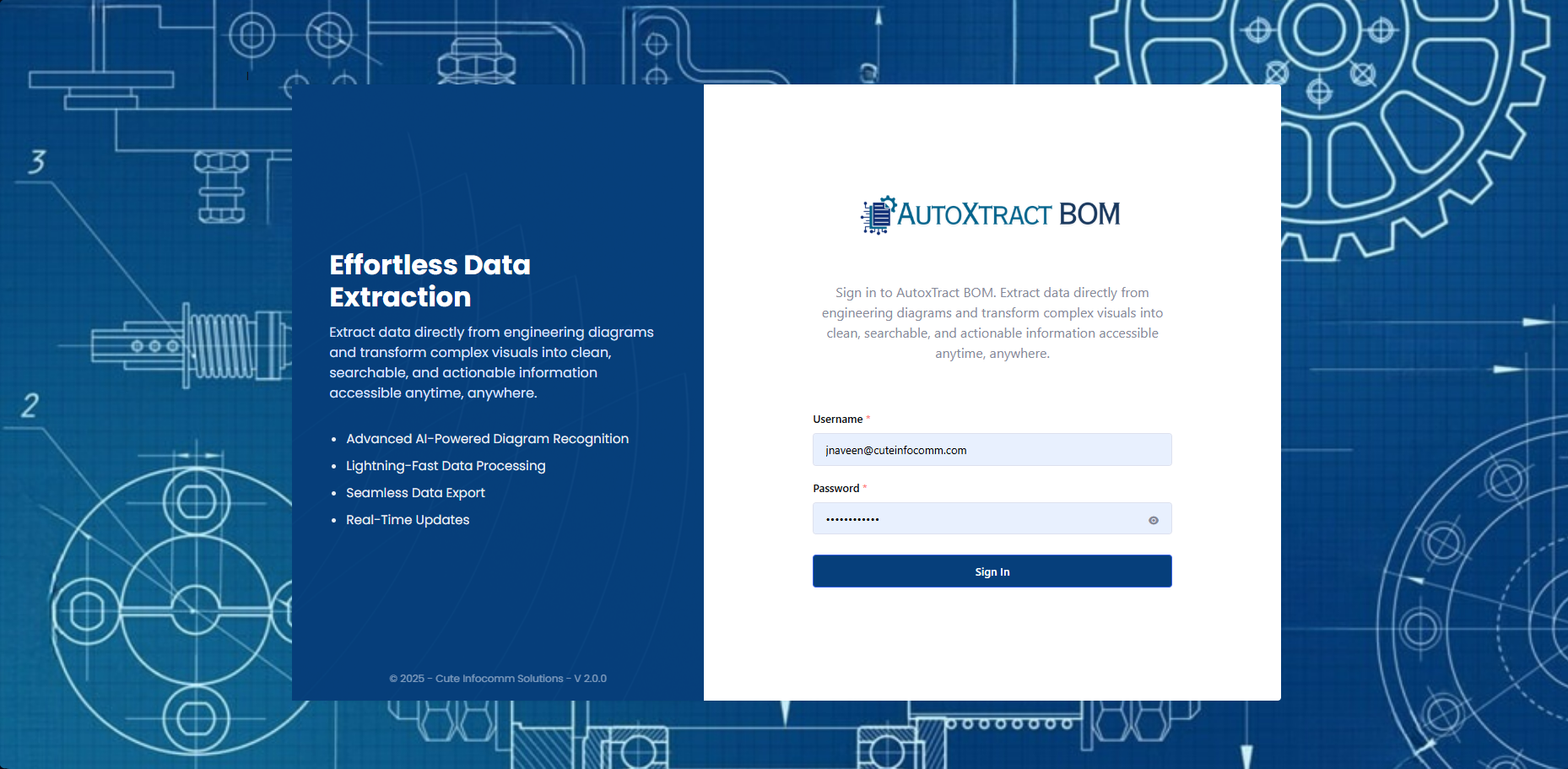The image size is (1568, 769).
Task: Select the Real-Time Updates bullet
Action: pyautogui.click(x=408, y=520)
